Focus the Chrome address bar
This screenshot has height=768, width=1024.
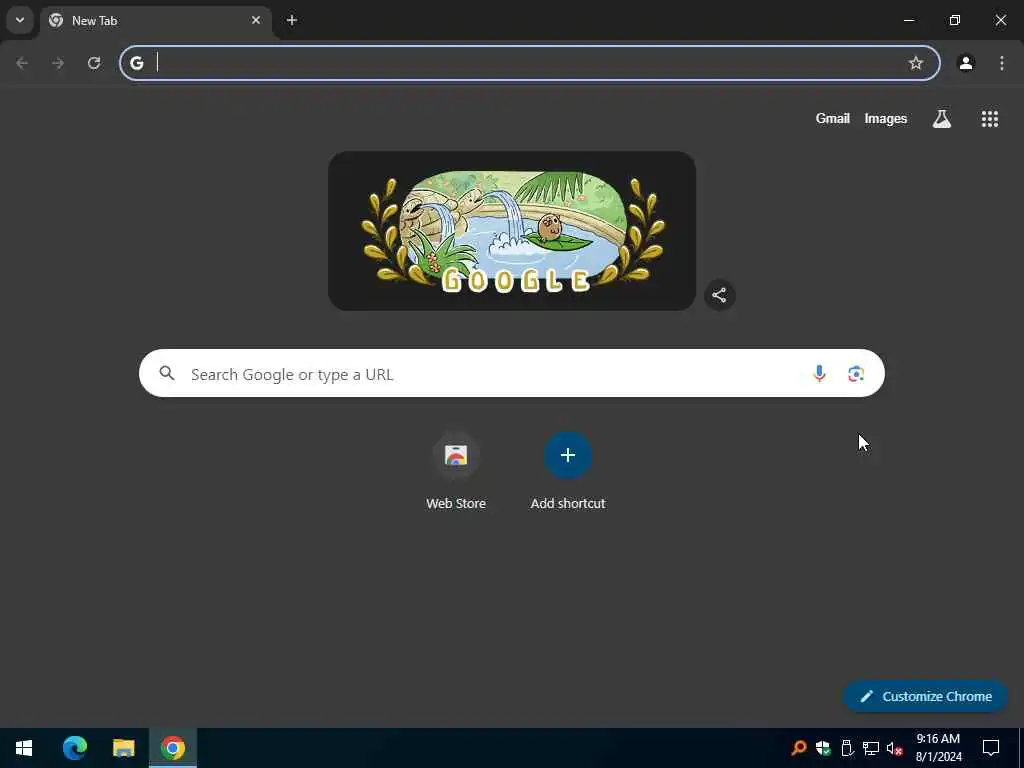pyautogui.click(x=530, y=63)
